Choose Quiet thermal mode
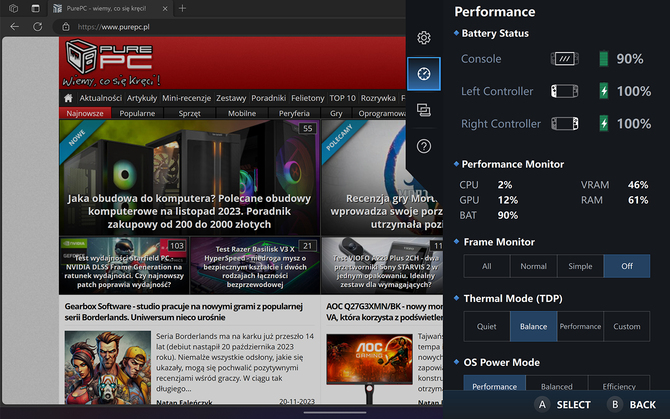670x419 pixels. coord(487,326)
